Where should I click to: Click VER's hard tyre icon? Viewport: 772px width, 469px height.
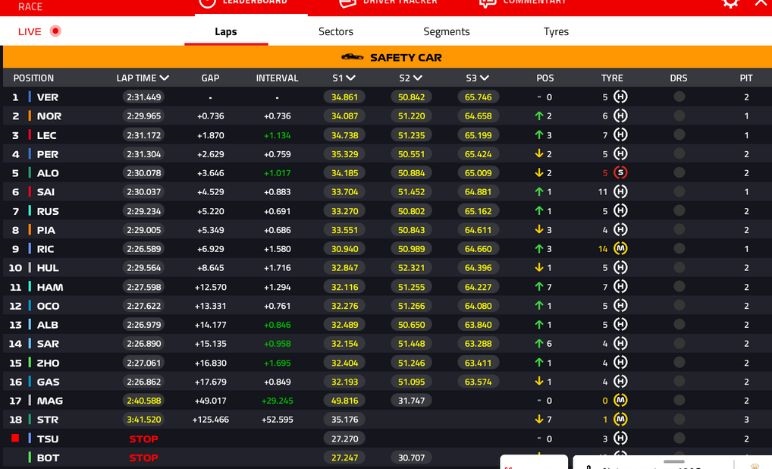tap(621, 97)
